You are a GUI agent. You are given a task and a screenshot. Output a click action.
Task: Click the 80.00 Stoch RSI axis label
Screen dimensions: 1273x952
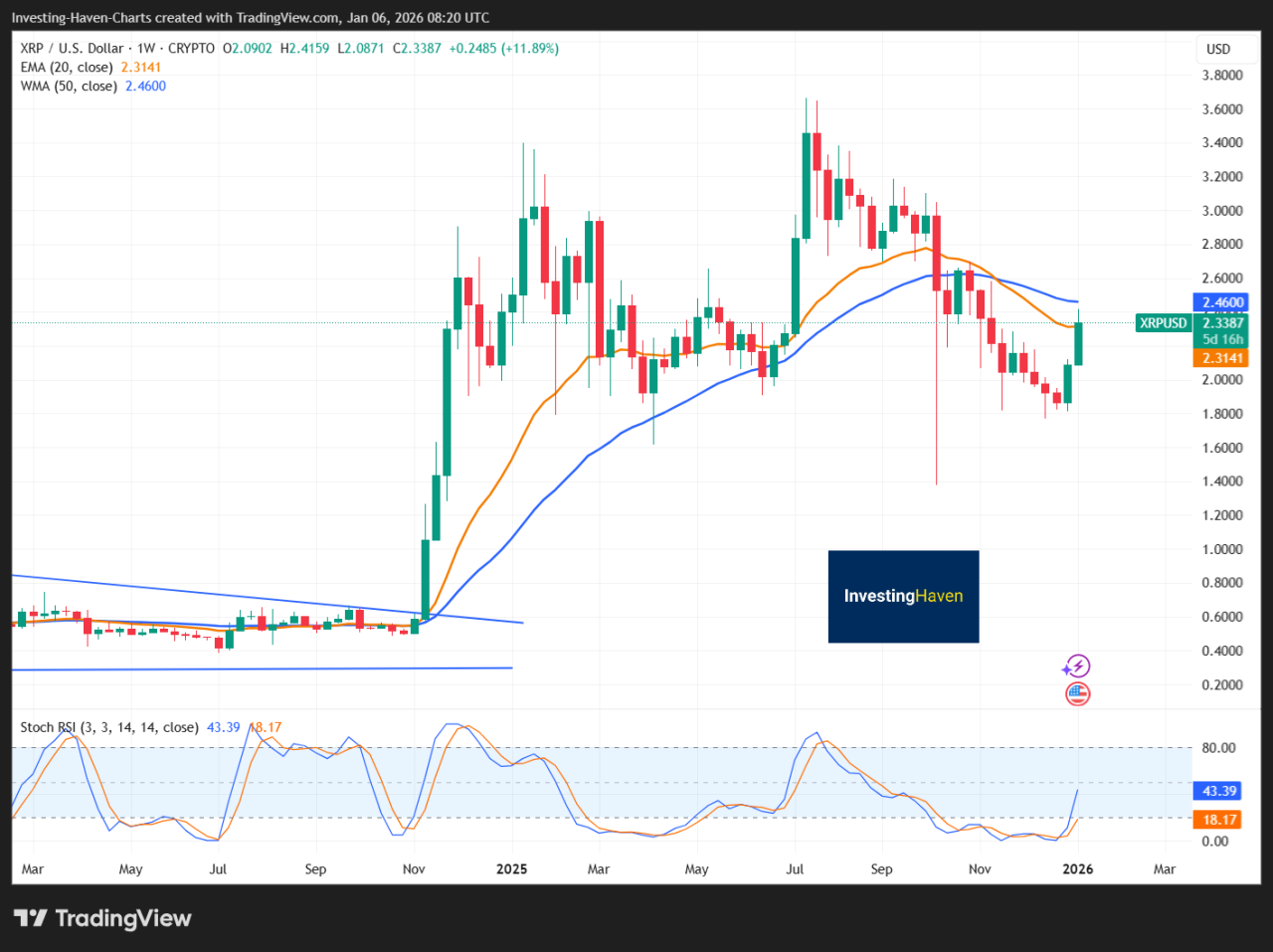(x=1218, y=747)
